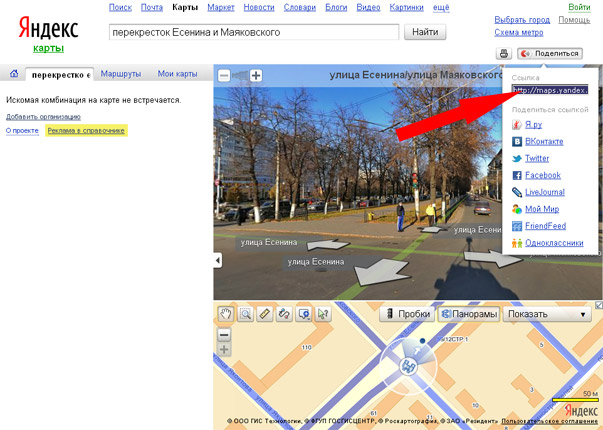This screenshot has height=430, width=603.
Task: Open the Пользовательское соглашение link
Action: tap(549, 421)
